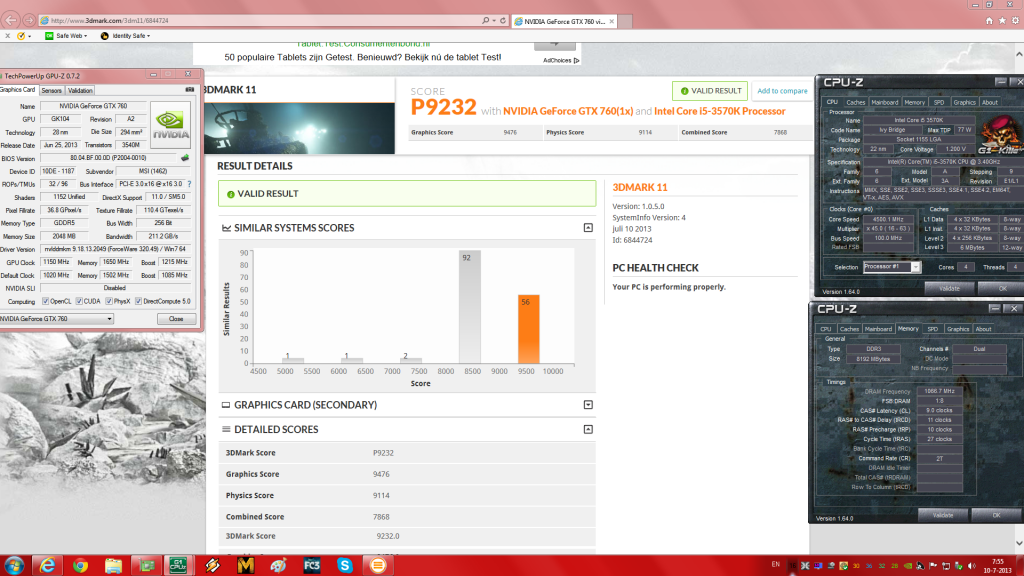
Task: Collapse the Similar Systems Scores section
Action: pos(588,228)
